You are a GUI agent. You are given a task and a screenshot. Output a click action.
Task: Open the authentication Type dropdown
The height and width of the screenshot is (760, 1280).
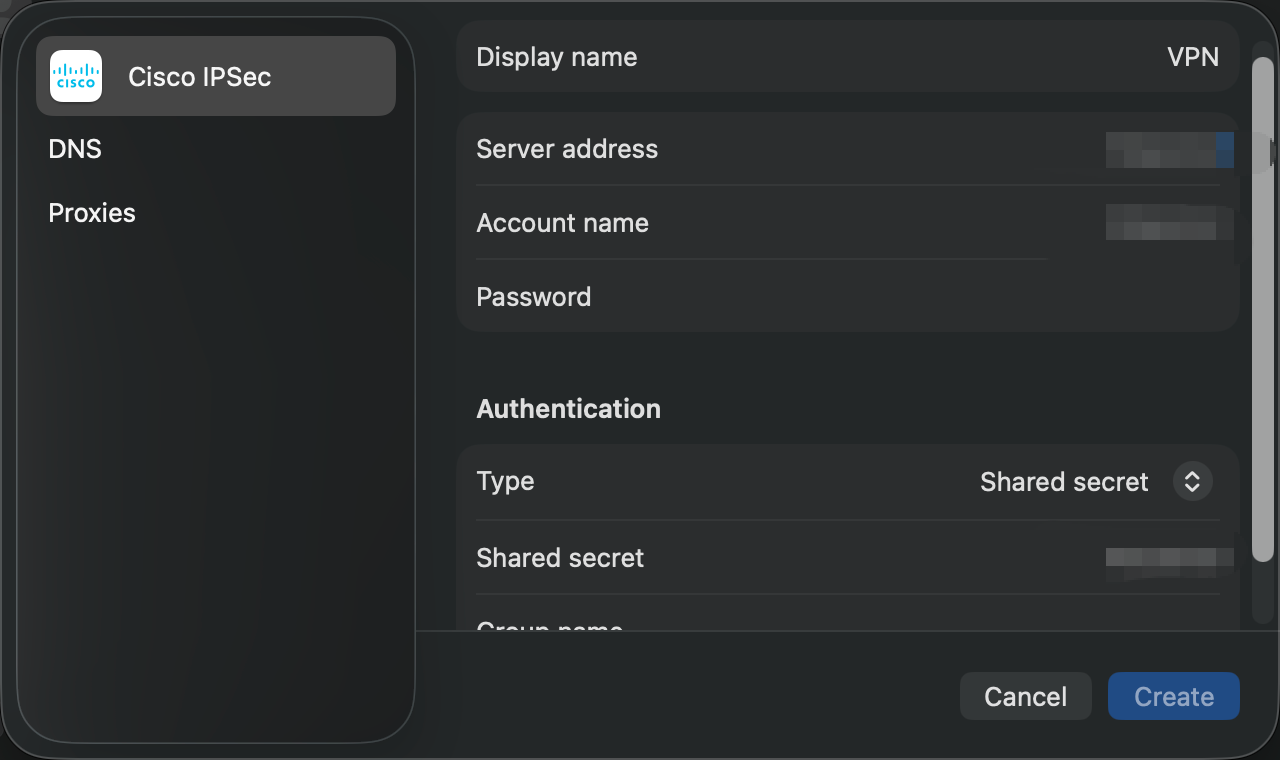click(x=1193, y=482)
